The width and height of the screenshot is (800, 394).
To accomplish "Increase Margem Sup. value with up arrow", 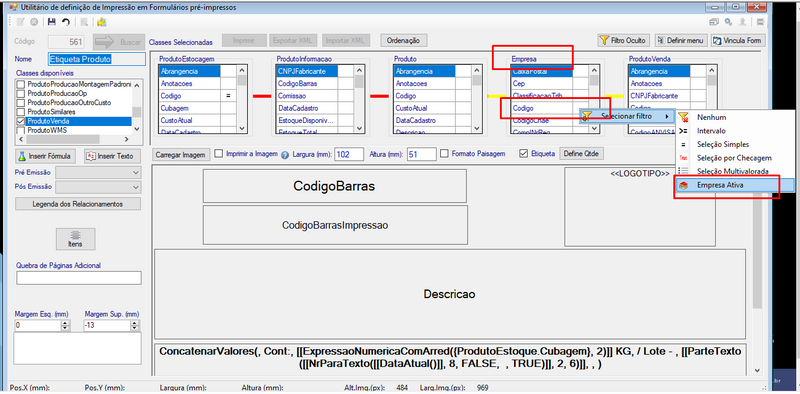I will pyautogui.click(x=134, y=323).
